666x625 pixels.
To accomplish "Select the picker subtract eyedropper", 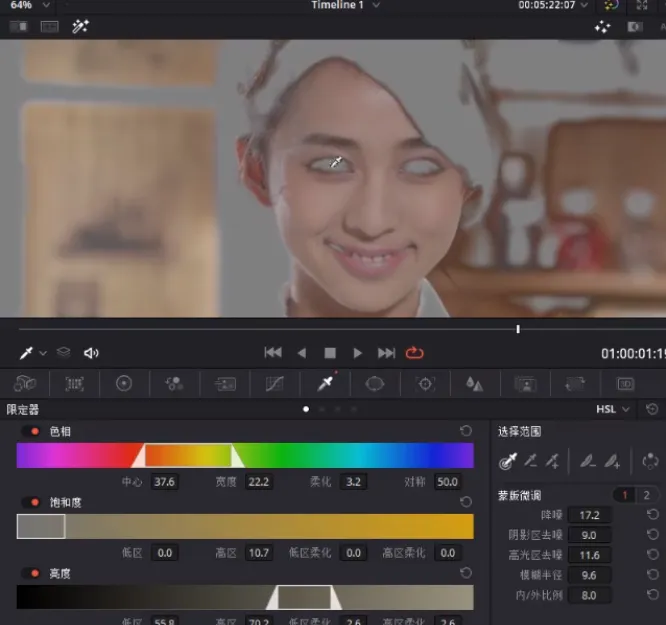I will 531,461.
